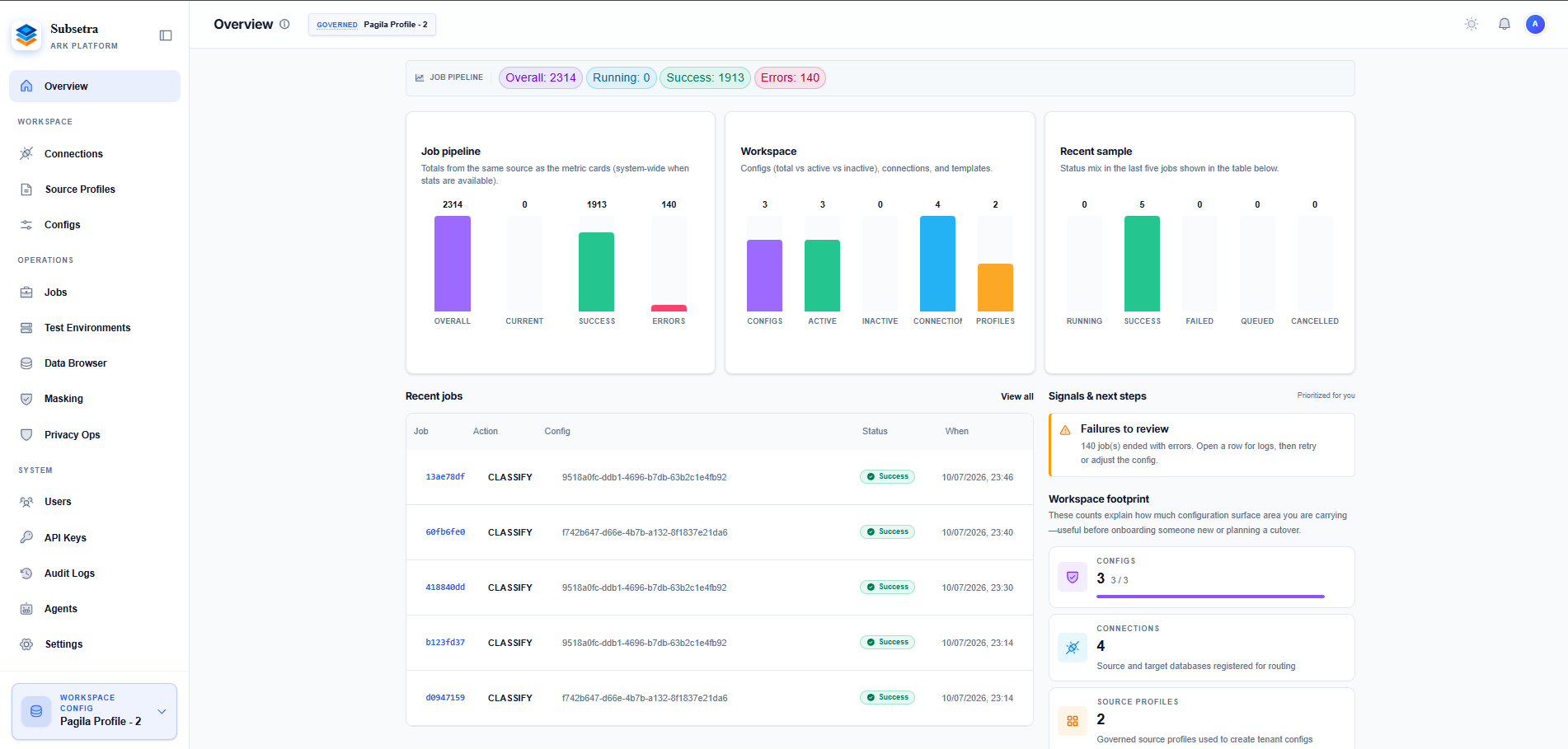
Task: Click the Masking shield icon
Action: click(x=26, y=399)
